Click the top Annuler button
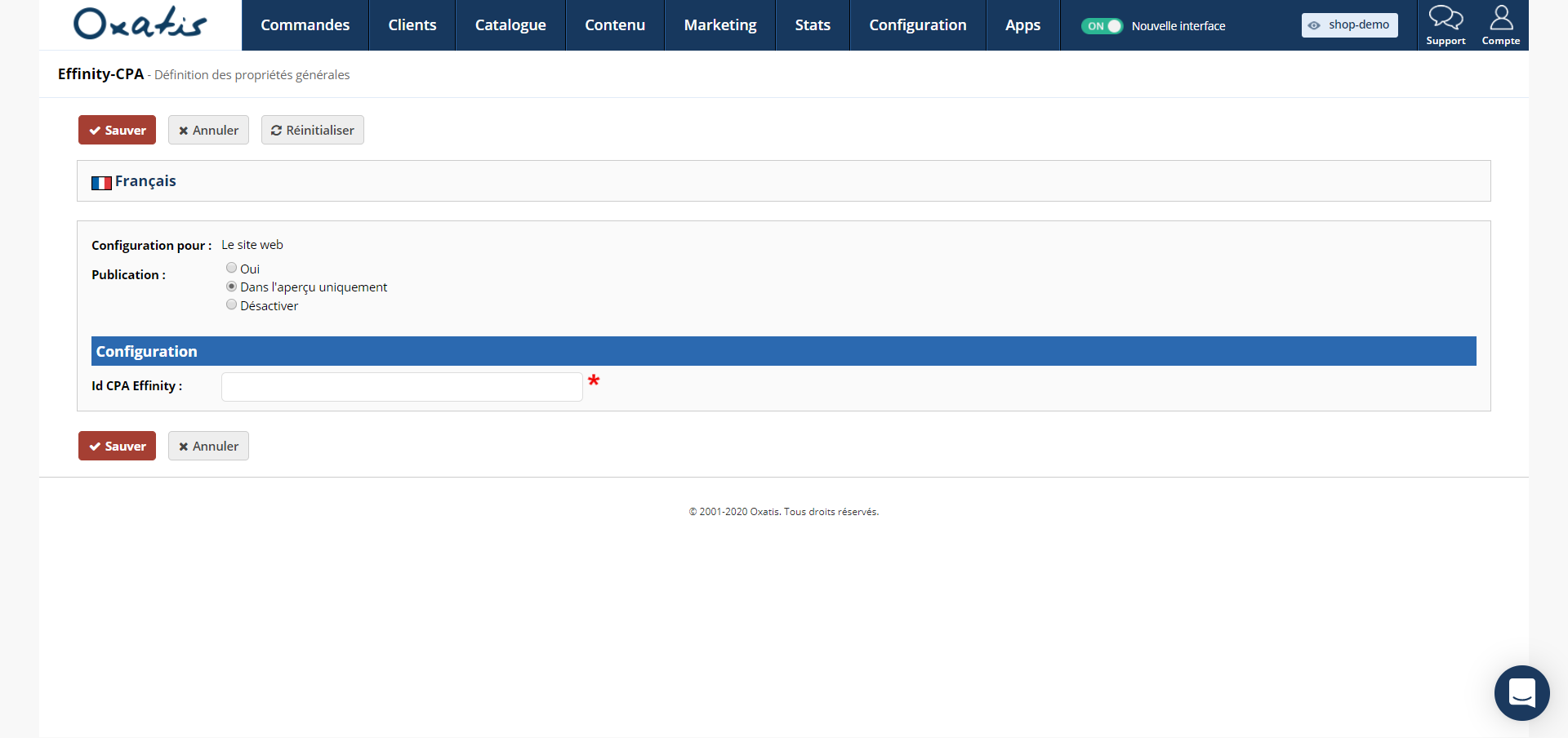1568x738 pixels. tap(208, 130)
